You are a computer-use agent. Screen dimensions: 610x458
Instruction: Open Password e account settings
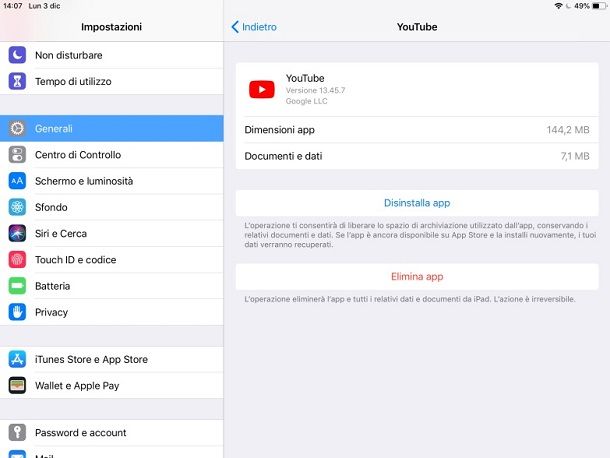tap(112, 433)
